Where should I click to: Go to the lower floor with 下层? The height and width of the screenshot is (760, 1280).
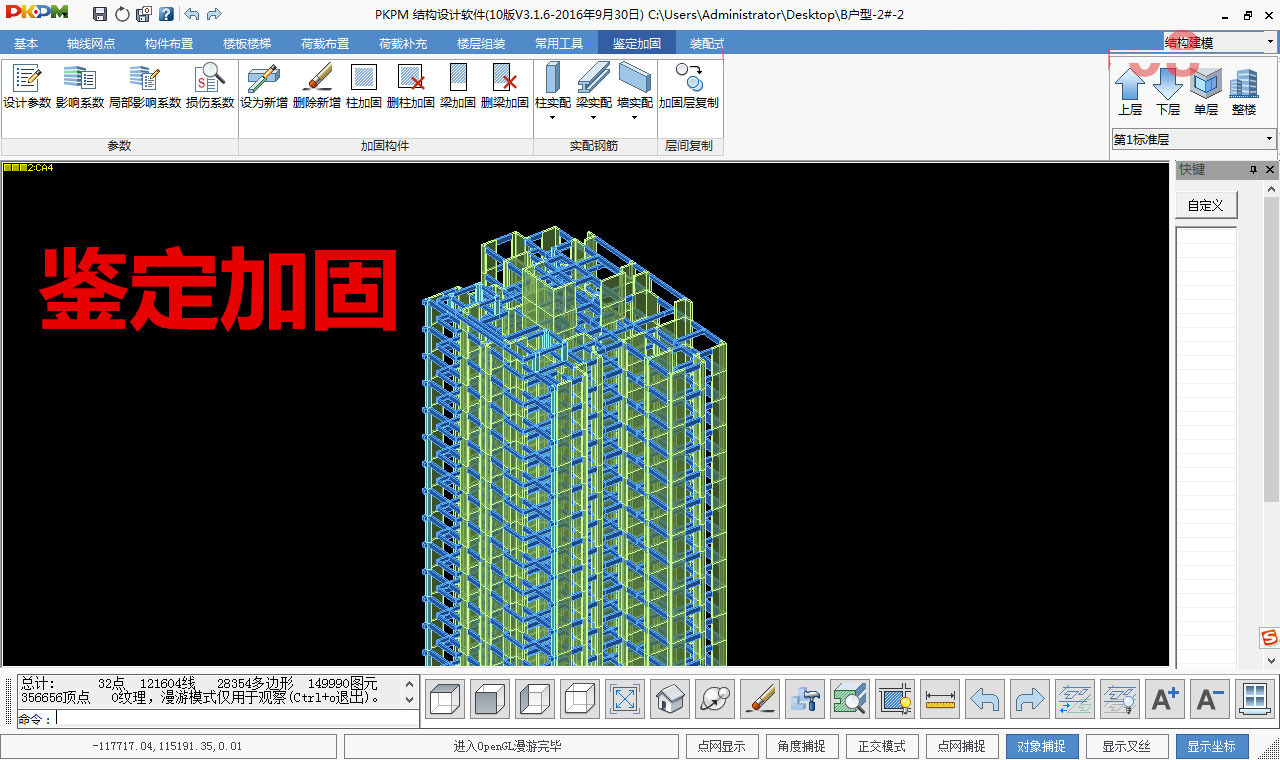(x=1168, y=92)
